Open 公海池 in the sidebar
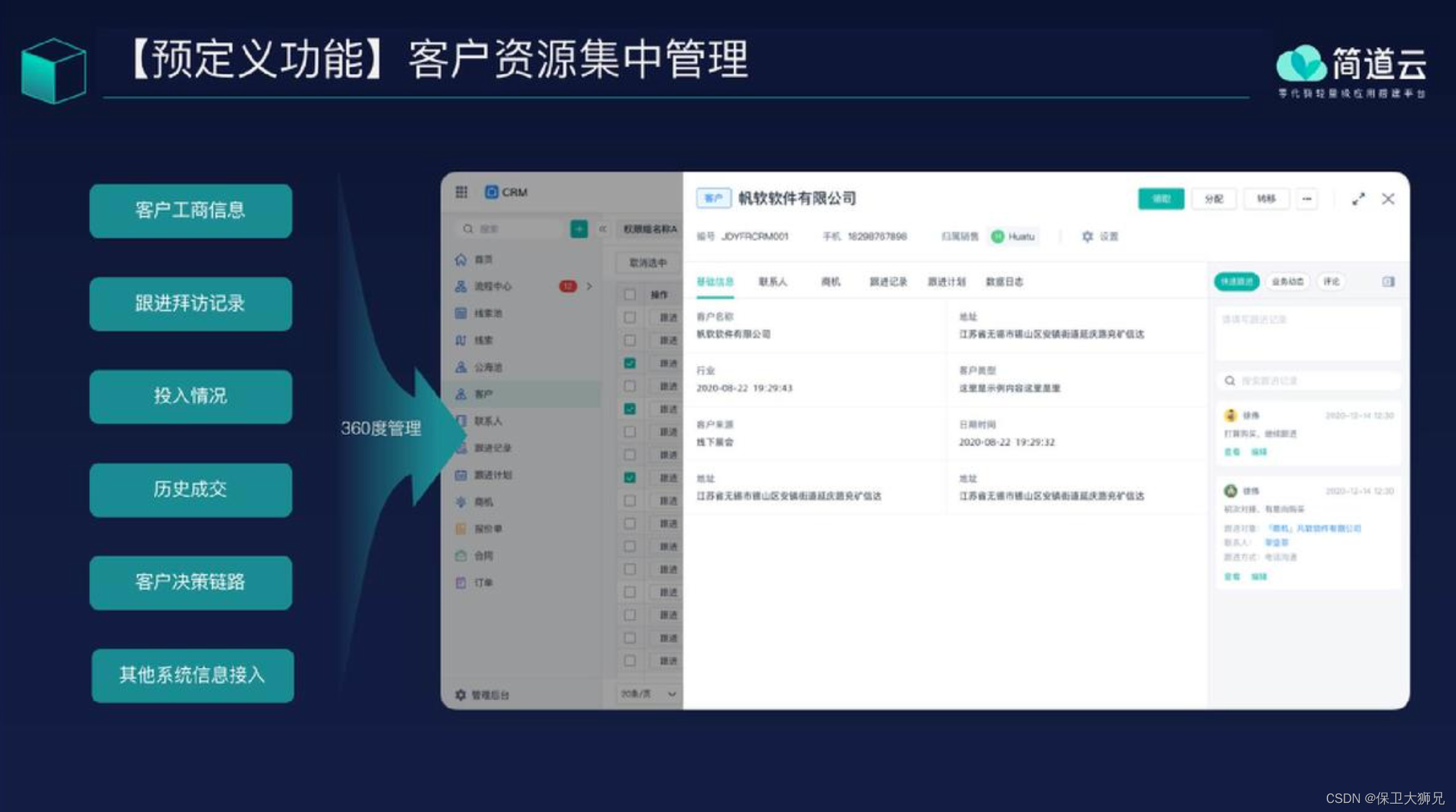 point(488,367)
